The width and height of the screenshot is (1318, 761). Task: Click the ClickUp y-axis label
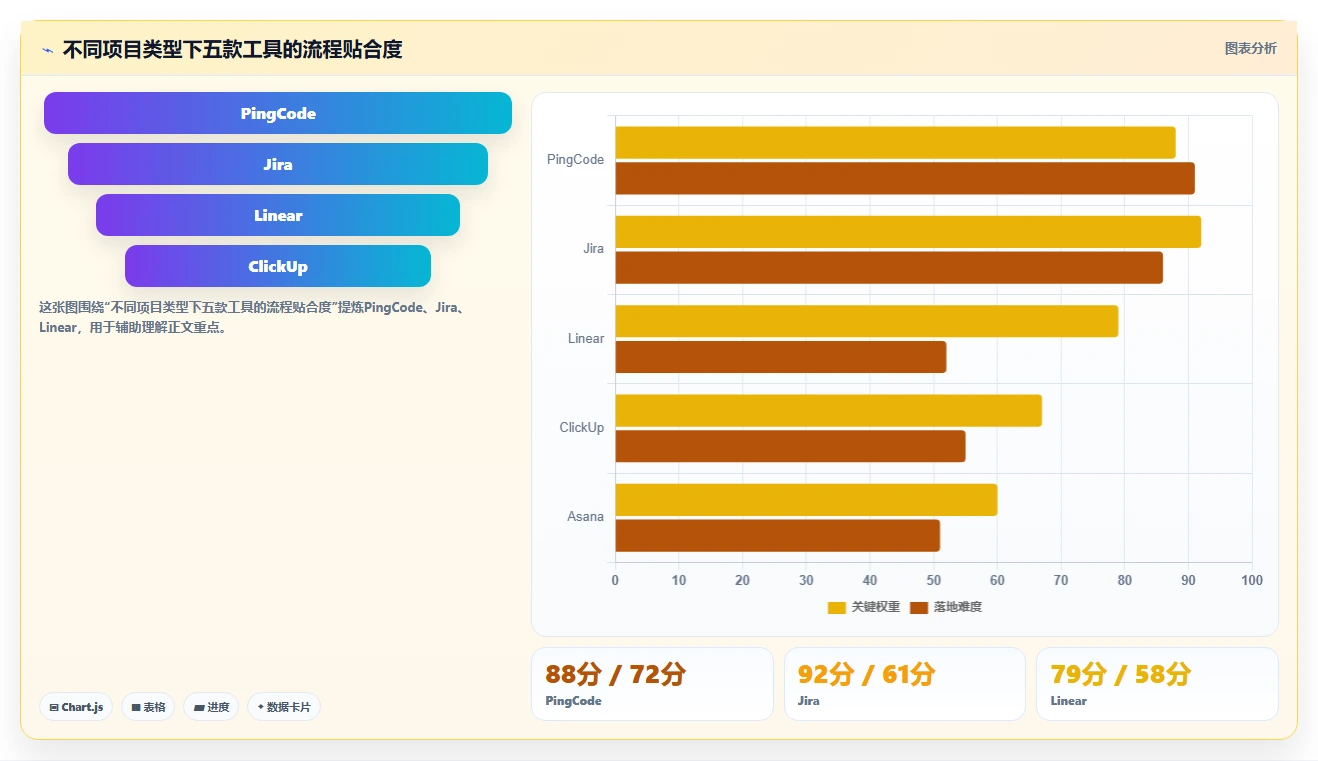[582, 428]
